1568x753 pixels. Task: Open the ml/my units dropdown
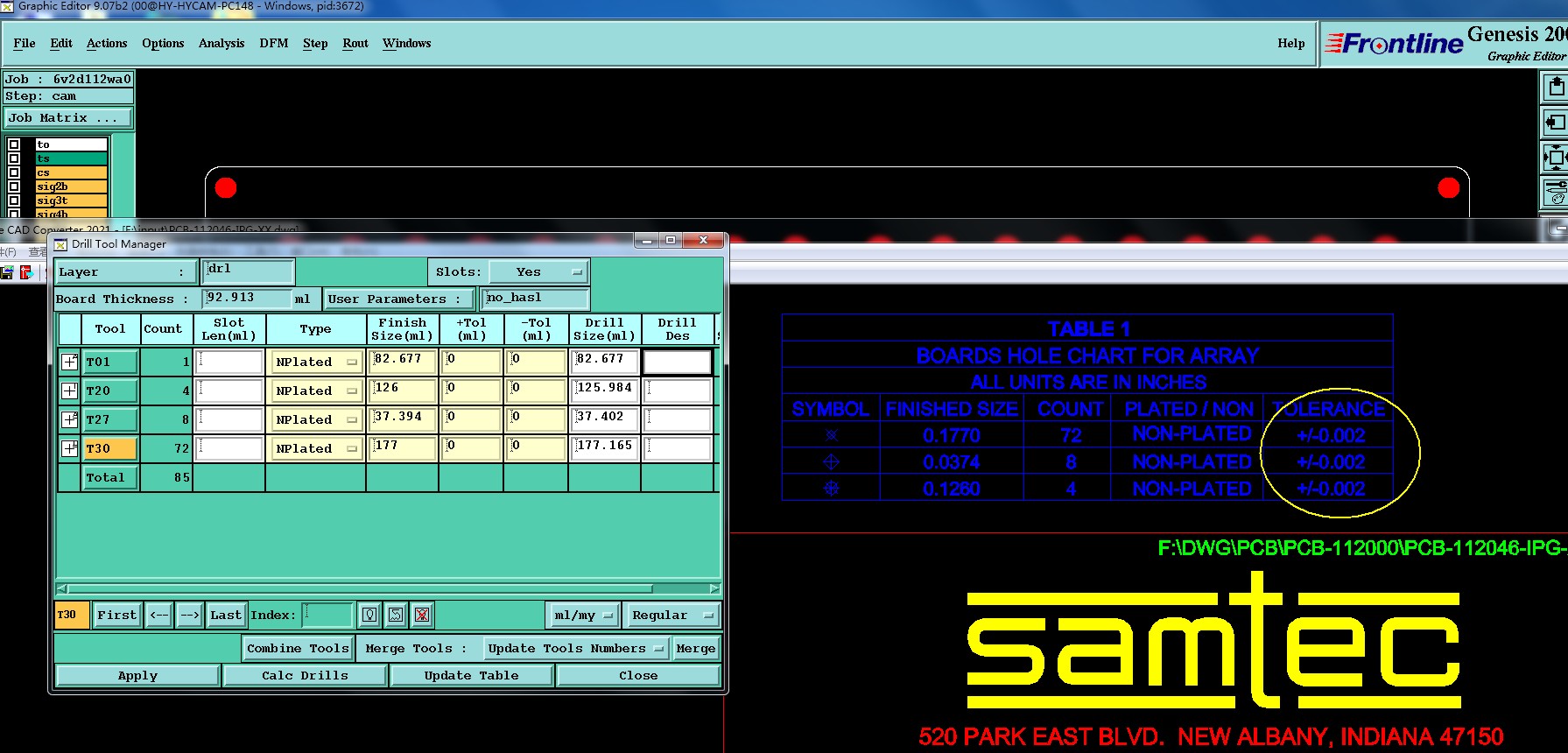pos(582,616)
